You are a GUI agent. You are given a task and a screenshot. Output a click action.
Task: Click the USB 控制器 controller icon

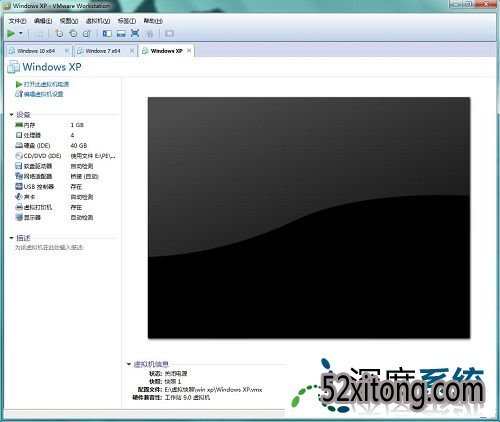[x=19, y=187]
